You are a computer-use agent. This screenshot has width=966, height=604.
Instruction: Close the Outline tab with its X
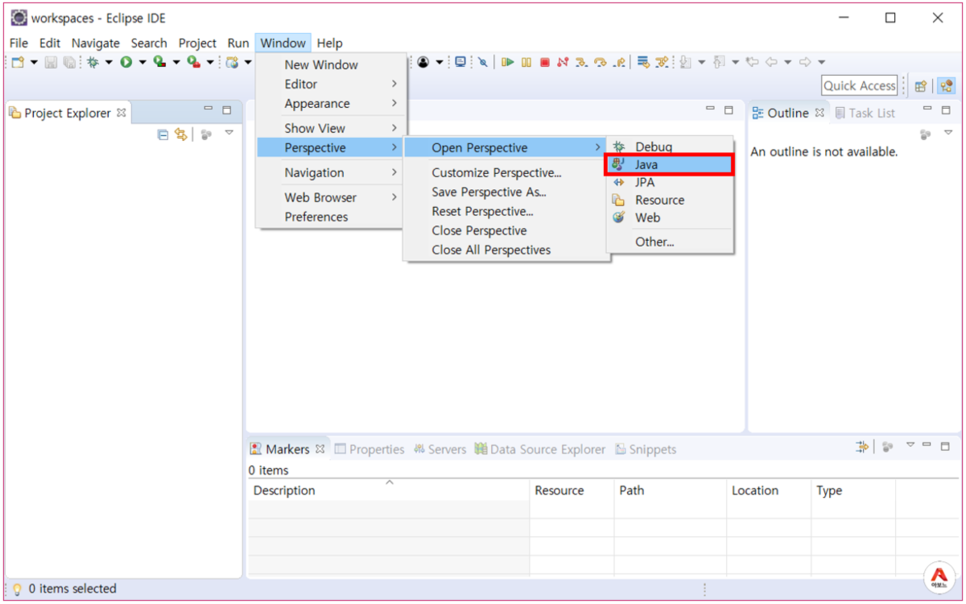point(819,113)
